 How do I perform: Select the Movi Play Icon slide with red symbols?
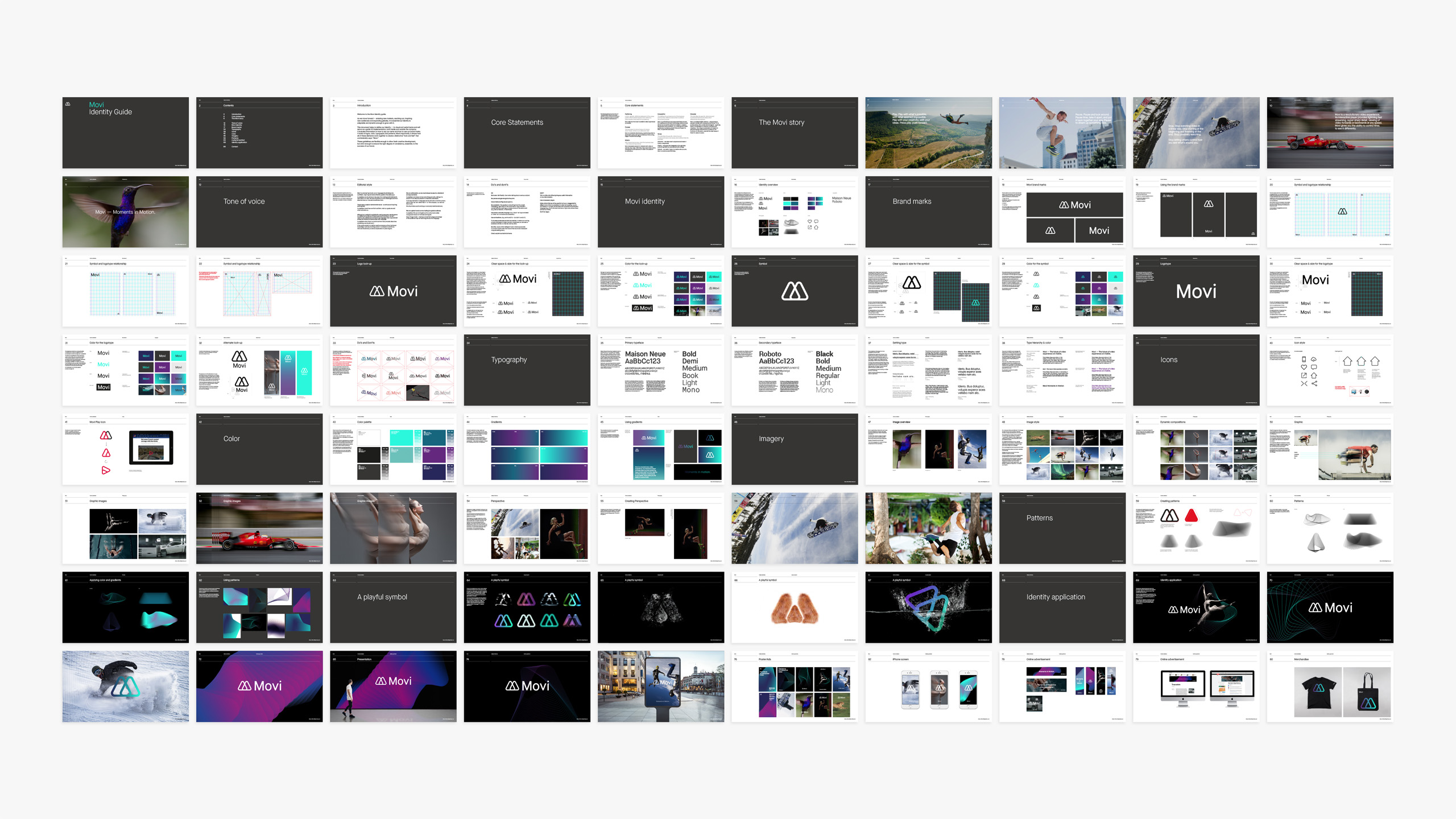point(125,449)
